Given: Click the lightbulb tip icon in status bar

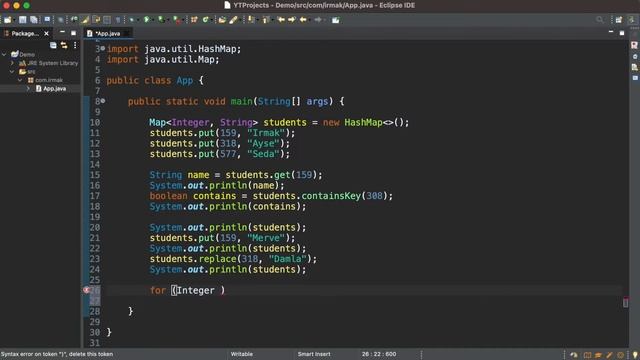Looking at the screenshot, I should click(x=635, y=355).
